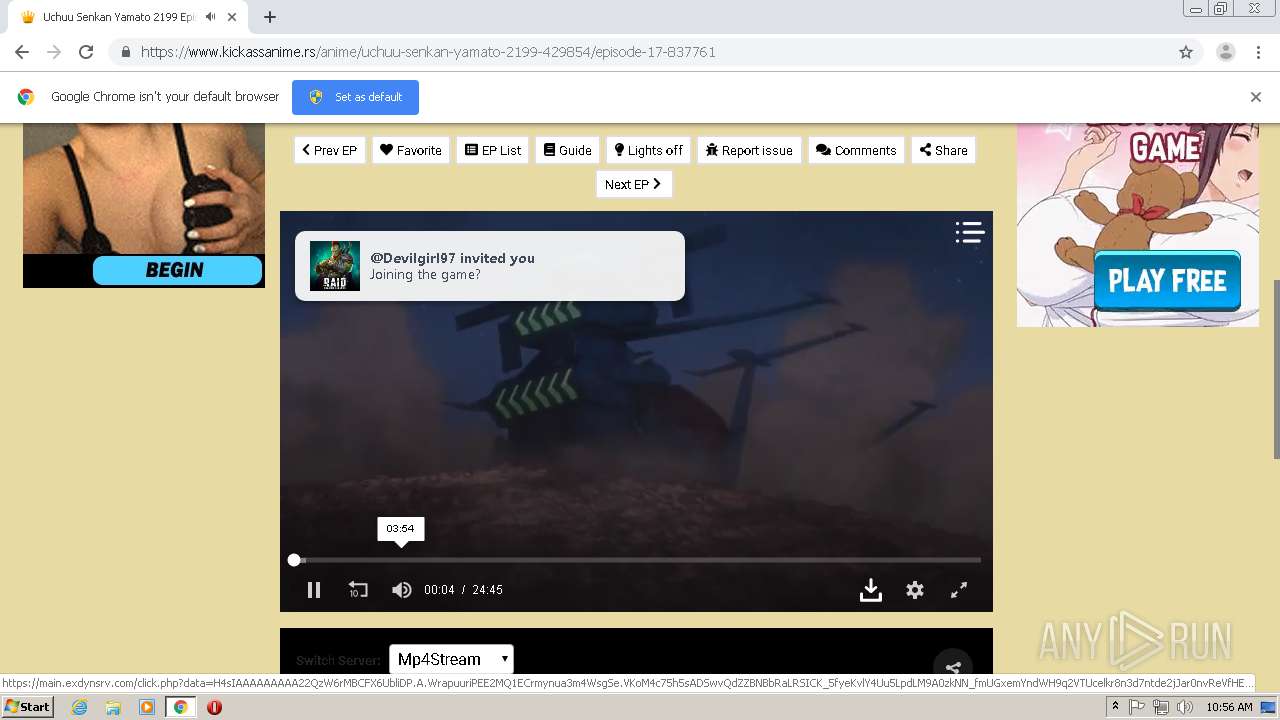This screenshot has height=720, width=1280.
Task: Open the EP List
Action: (x=493, y=150)
